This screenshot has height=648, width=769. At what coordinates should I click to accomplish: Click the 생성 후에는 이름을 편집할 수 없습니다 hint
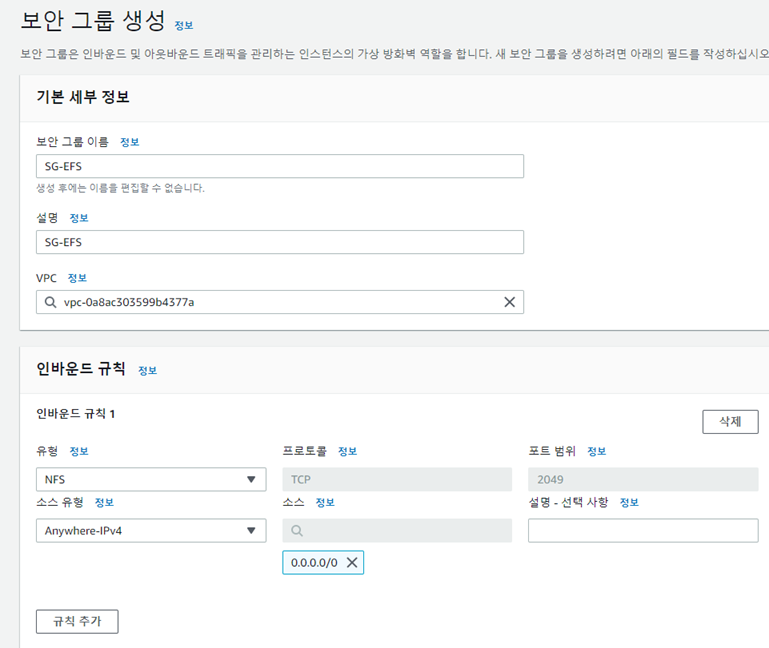pos(121,188)
